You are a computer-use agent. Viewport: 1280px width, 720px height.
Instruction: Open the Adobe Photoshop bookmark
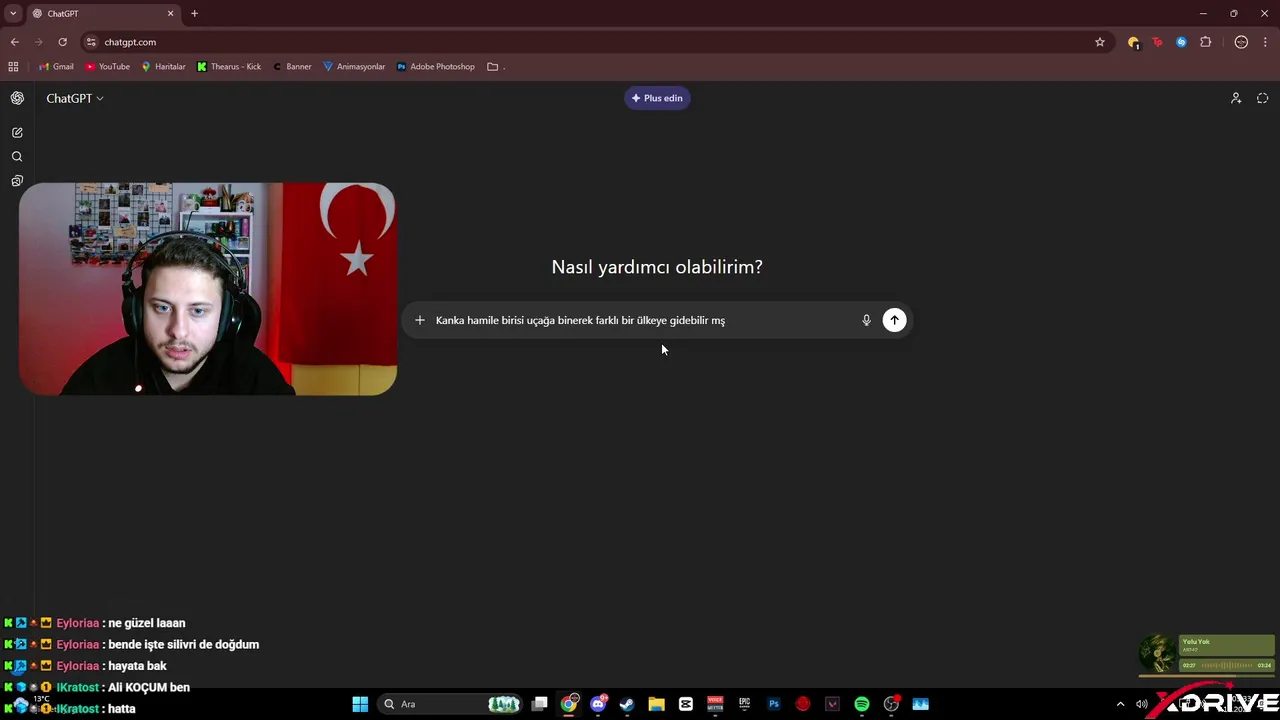pos(435,67)
